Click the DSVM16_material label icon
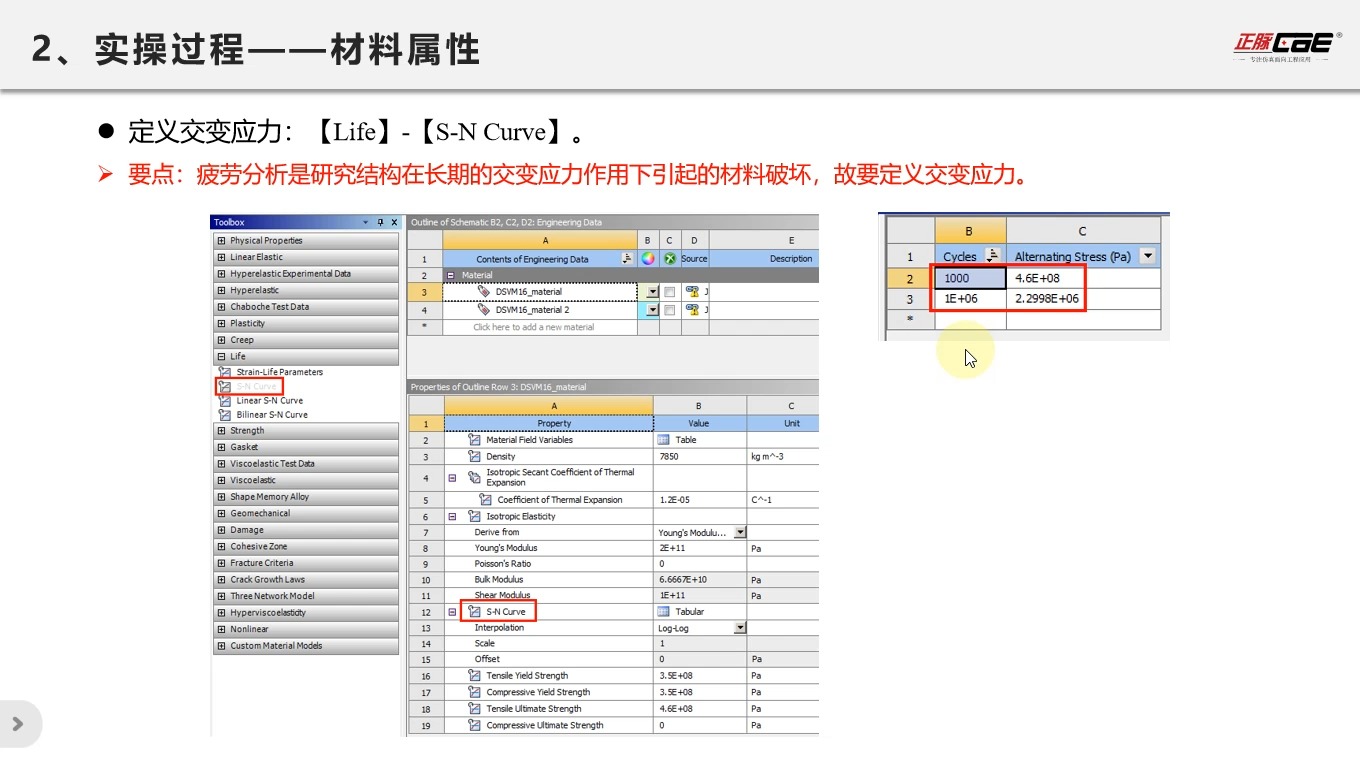This screenshot has width=1360, height=768. point(484,291)
